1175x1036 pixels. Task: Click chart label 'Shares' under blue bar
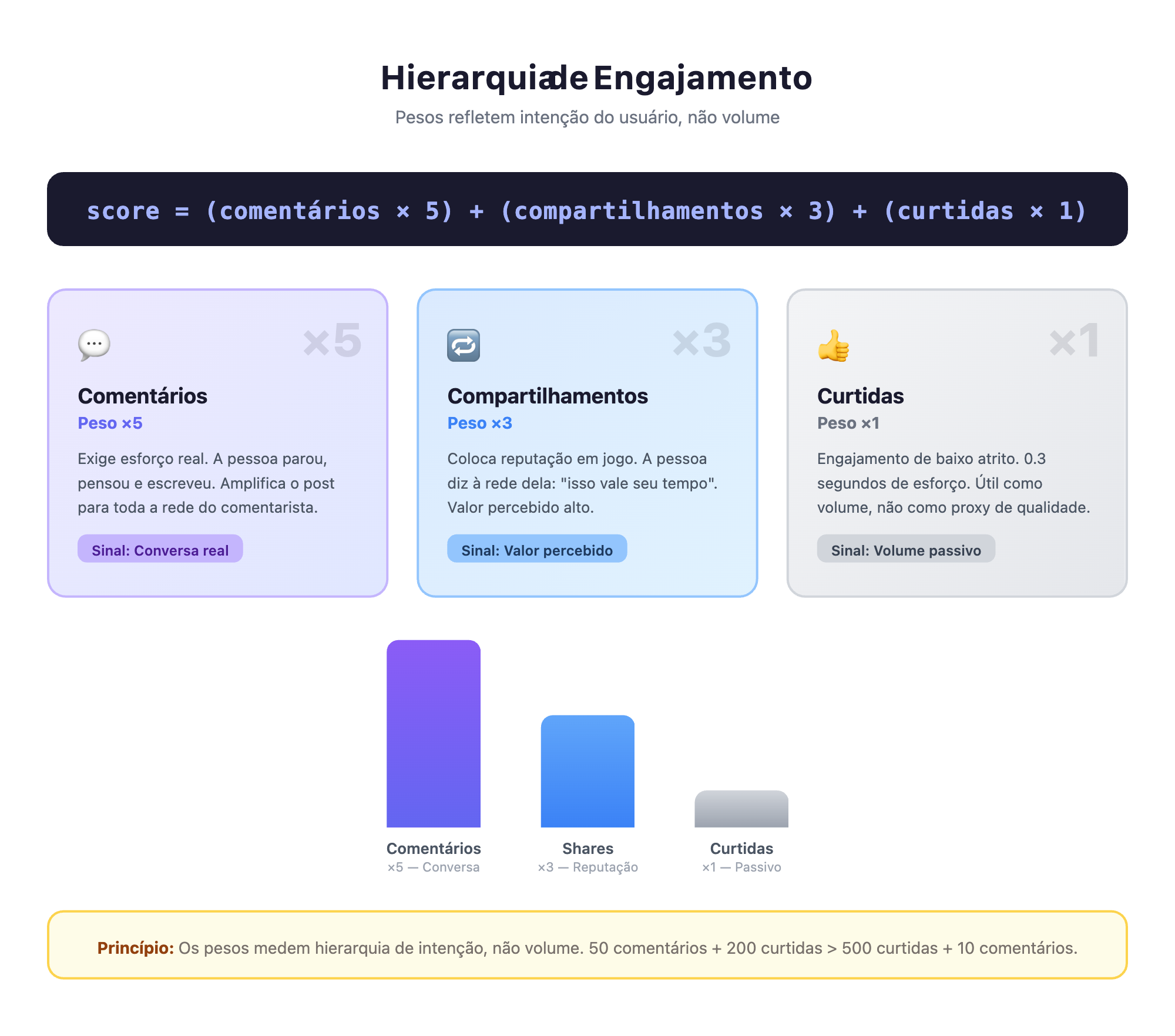coord(587,848)
